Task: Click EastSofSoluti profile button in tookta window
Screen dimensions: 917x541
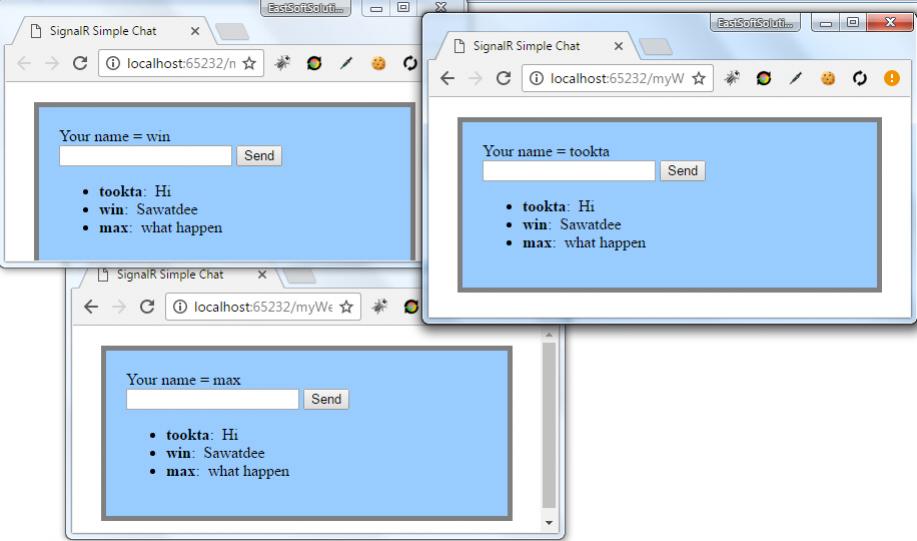Action: point(755,23)
